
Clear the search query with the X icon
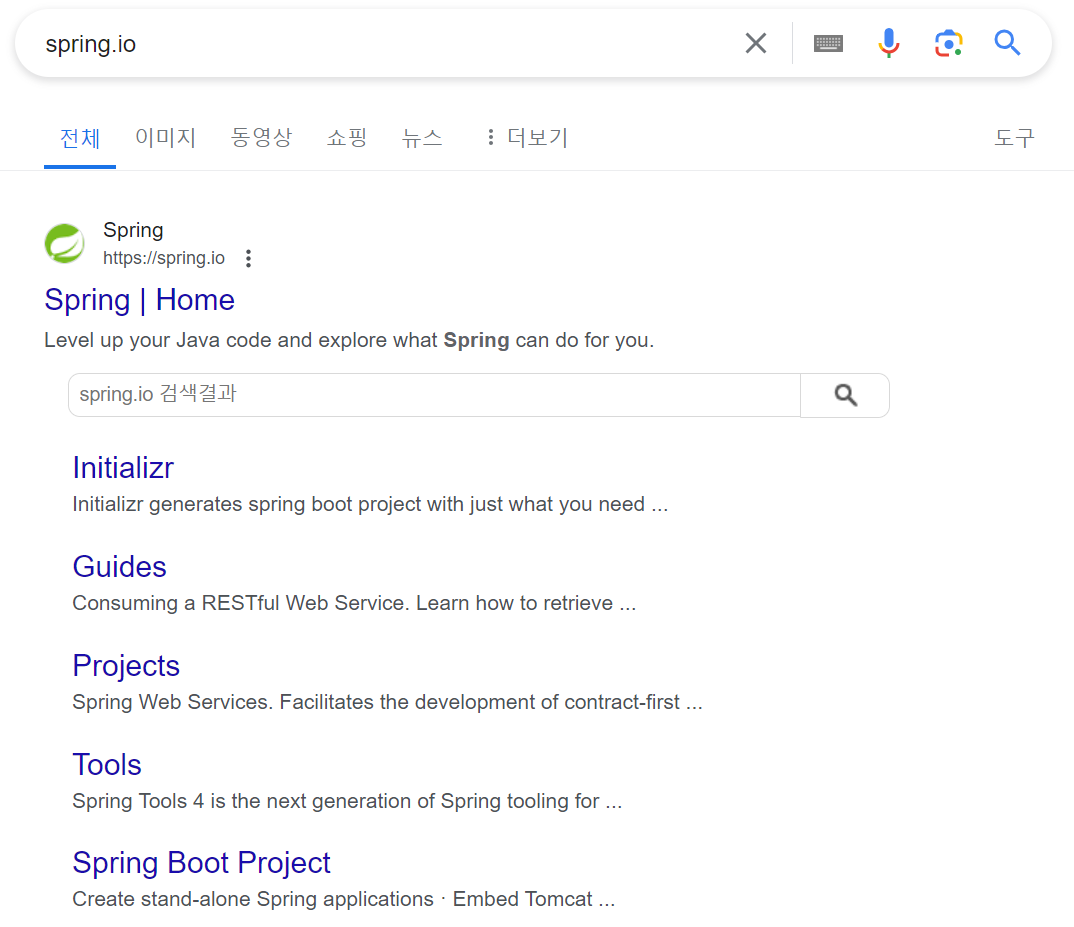(x=755, y=43)
